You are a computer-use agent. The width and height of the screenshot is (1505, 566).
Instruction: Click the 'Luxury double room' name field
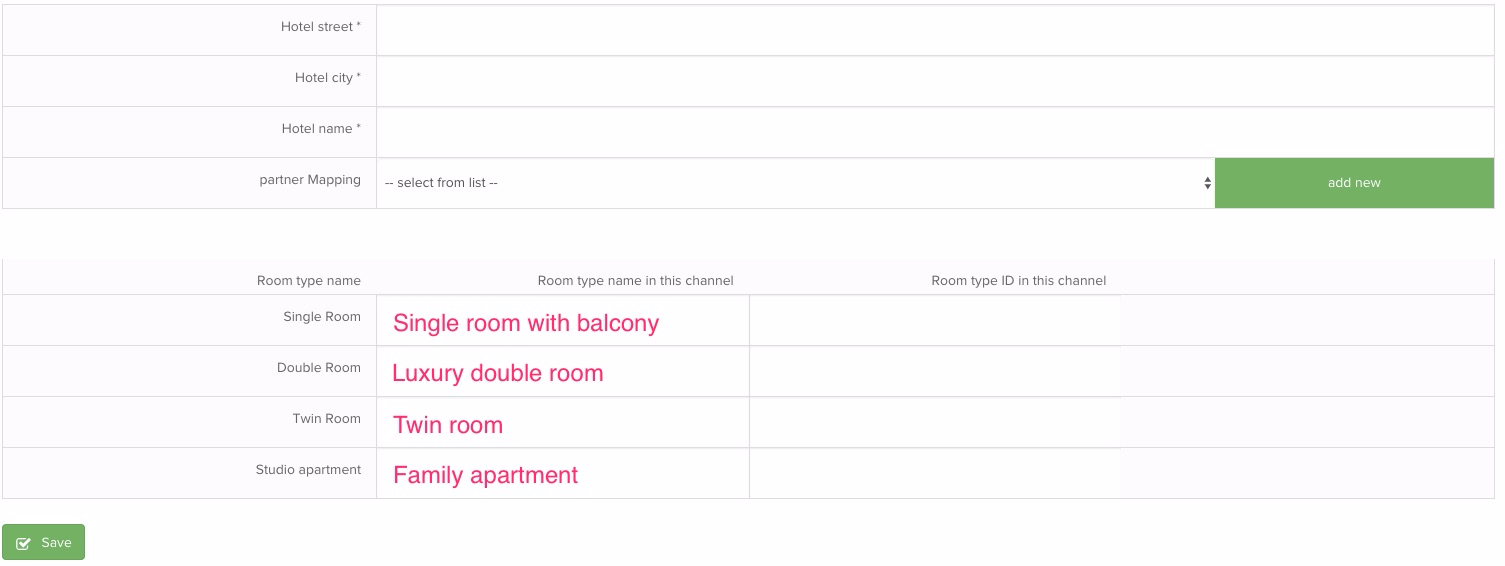click(562, 372)
